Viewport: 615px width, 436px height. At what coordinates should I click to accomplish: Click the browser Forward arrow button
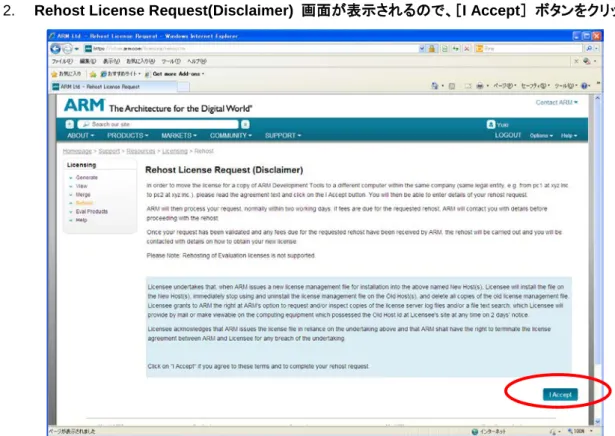[67, 49]
